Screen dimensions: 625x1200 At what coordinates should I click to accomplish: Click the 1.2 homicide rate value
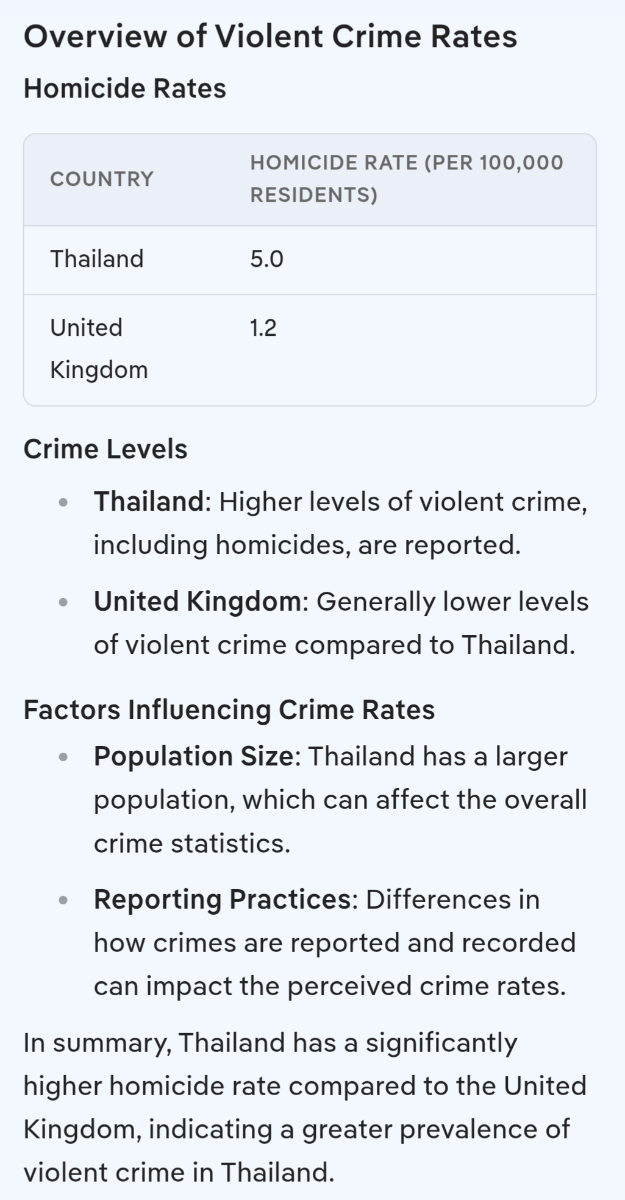[263, 328]
